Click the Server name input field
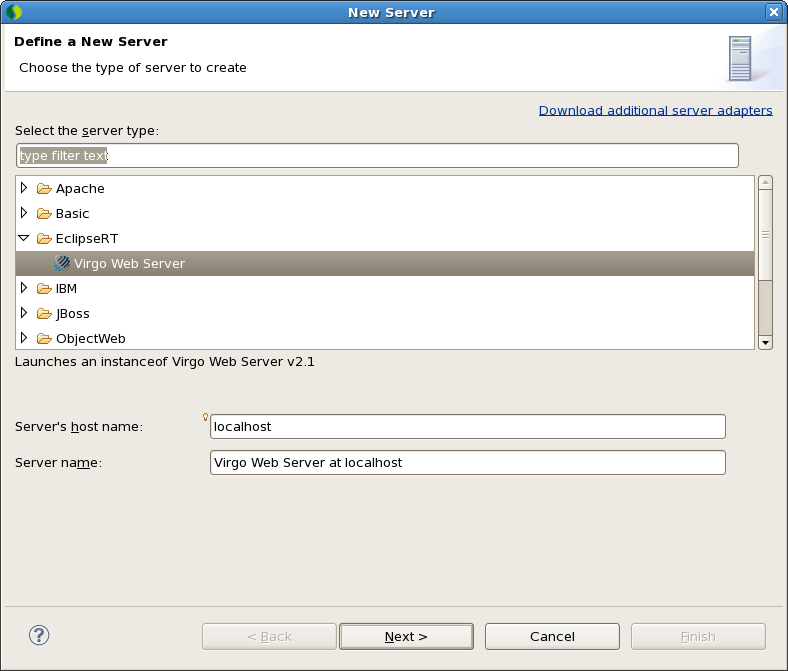 [467, 462]
